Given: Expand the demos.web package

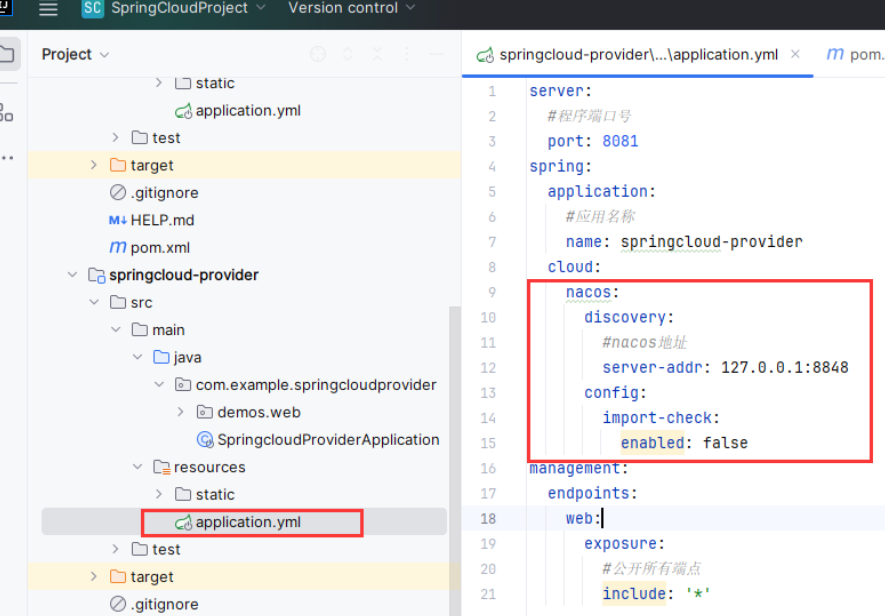Looking at the screenshot, I should tap(180, 412).
